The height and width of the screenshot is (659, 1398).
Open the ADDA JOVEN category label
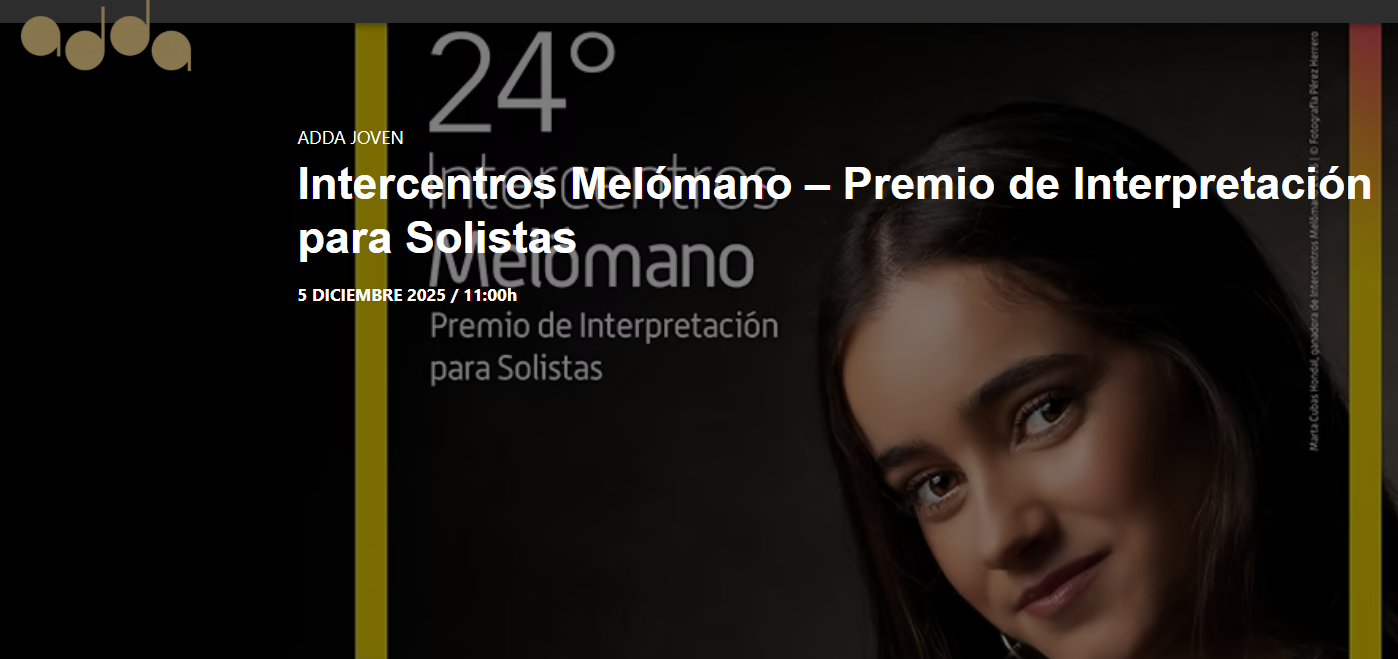(350, 138)
